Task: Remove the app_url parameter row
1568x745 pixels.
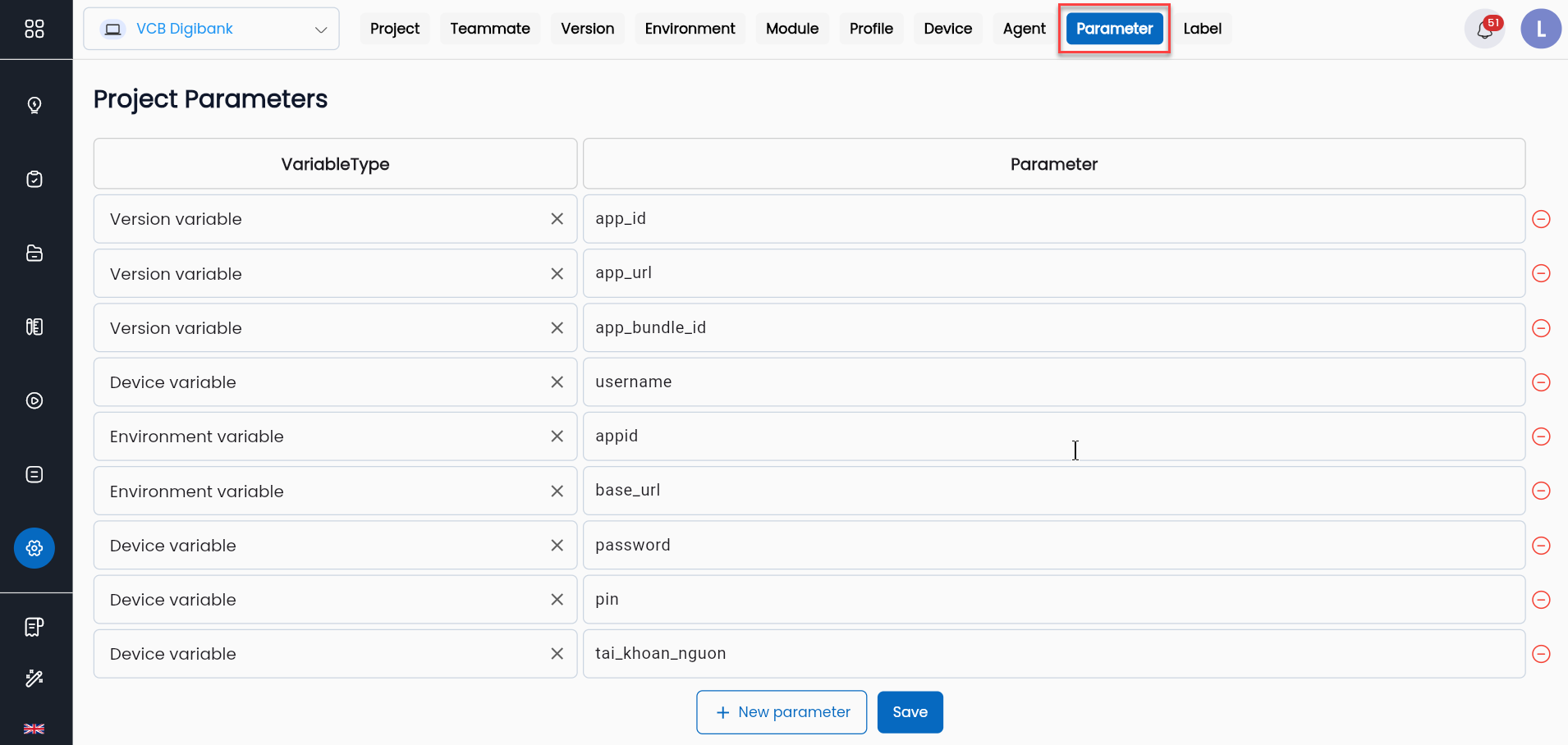Action: [x=1542, y=273]
